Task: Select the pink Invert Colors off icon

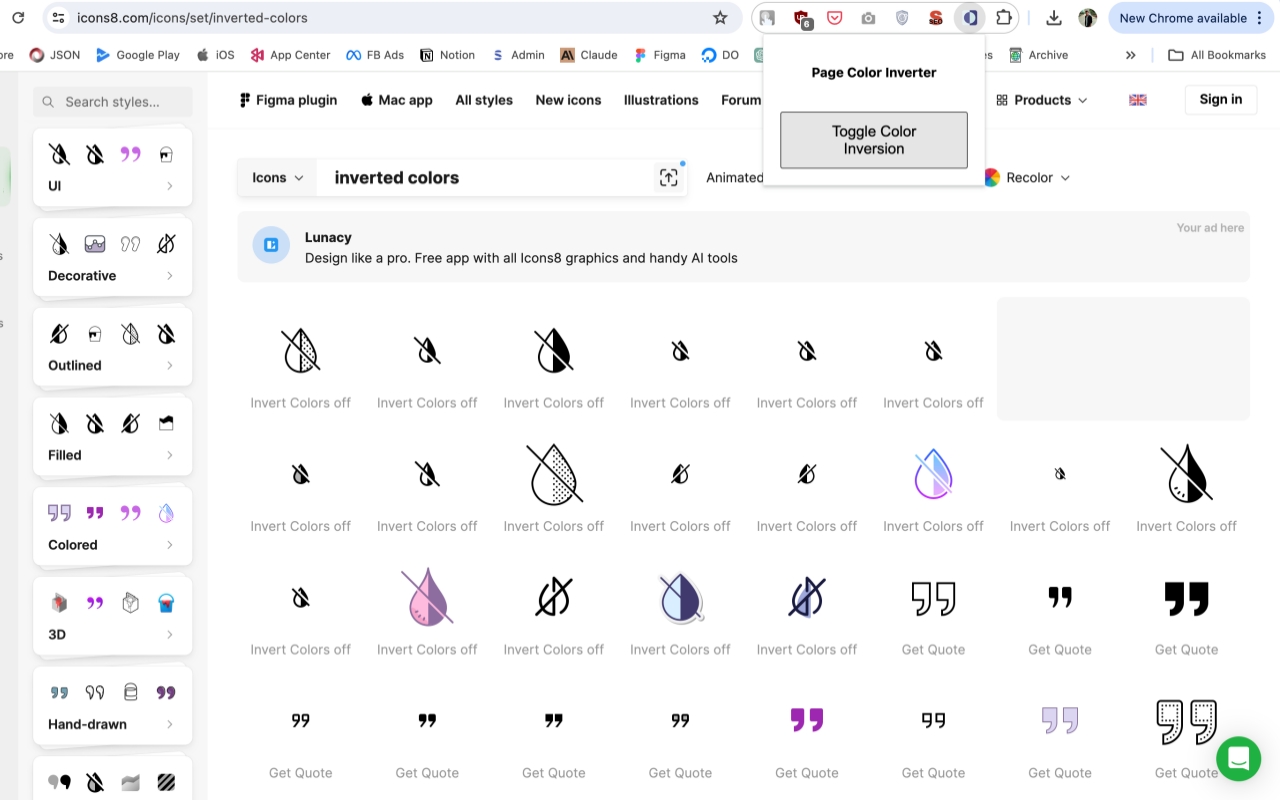Action: click(427, 597)
